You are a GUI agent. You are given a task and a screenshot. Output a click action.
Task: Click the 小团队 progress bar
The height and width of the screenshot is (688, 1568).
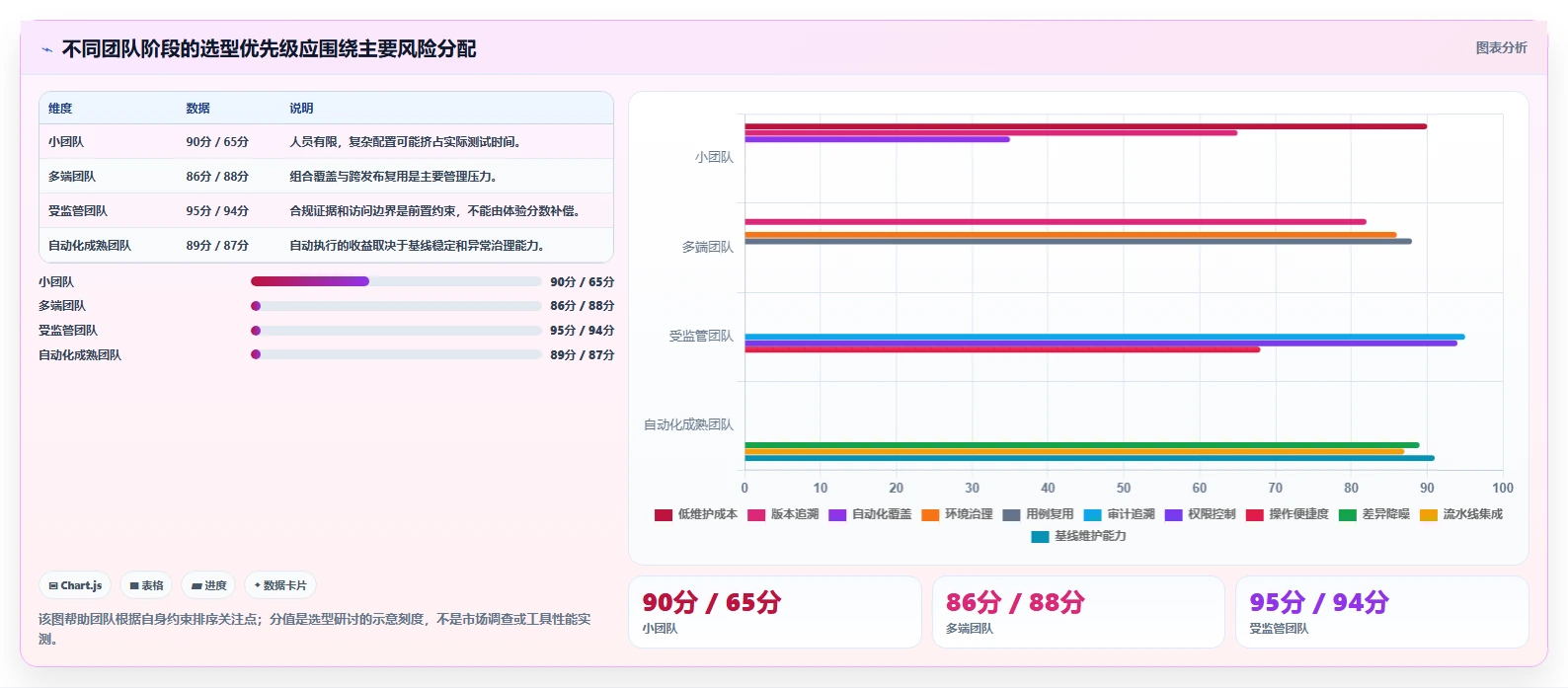[396, 281]
